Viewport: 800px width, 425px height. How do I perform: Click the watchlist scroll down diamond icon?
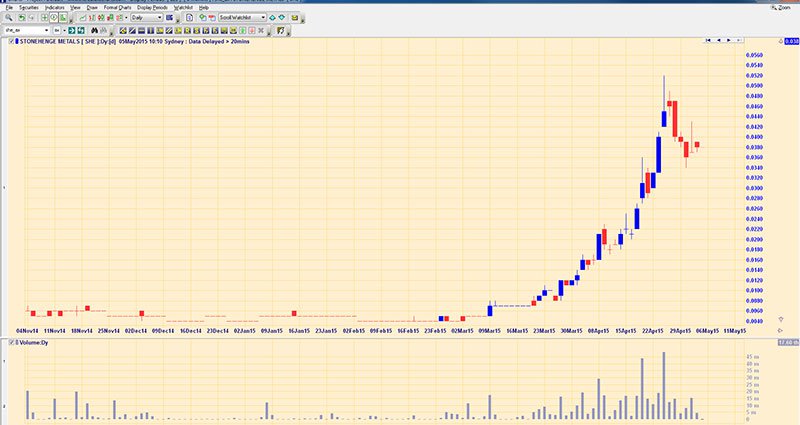click(x=281, y=17)
